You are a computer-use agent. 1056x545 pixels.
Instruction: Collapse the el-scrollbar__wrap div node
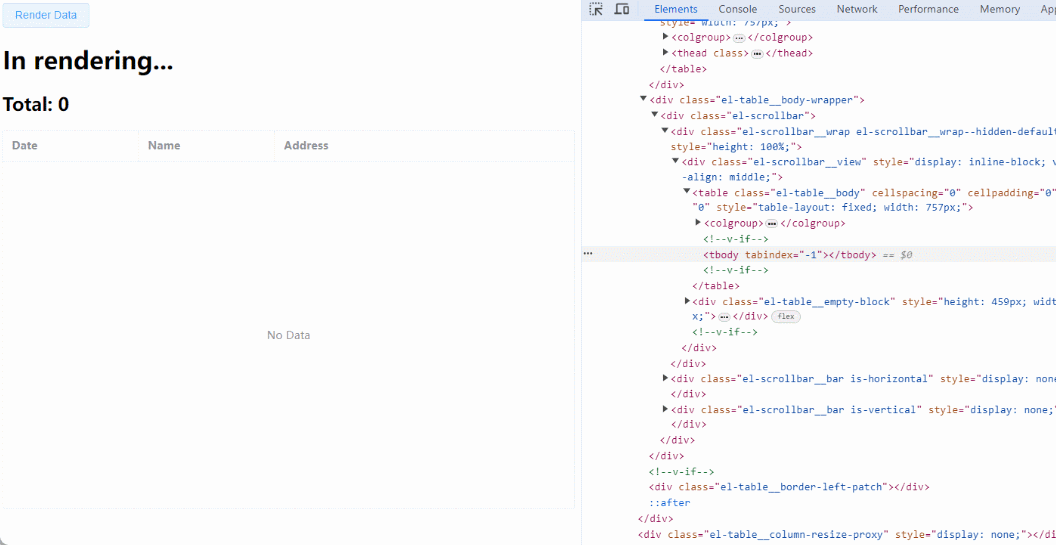665,131
